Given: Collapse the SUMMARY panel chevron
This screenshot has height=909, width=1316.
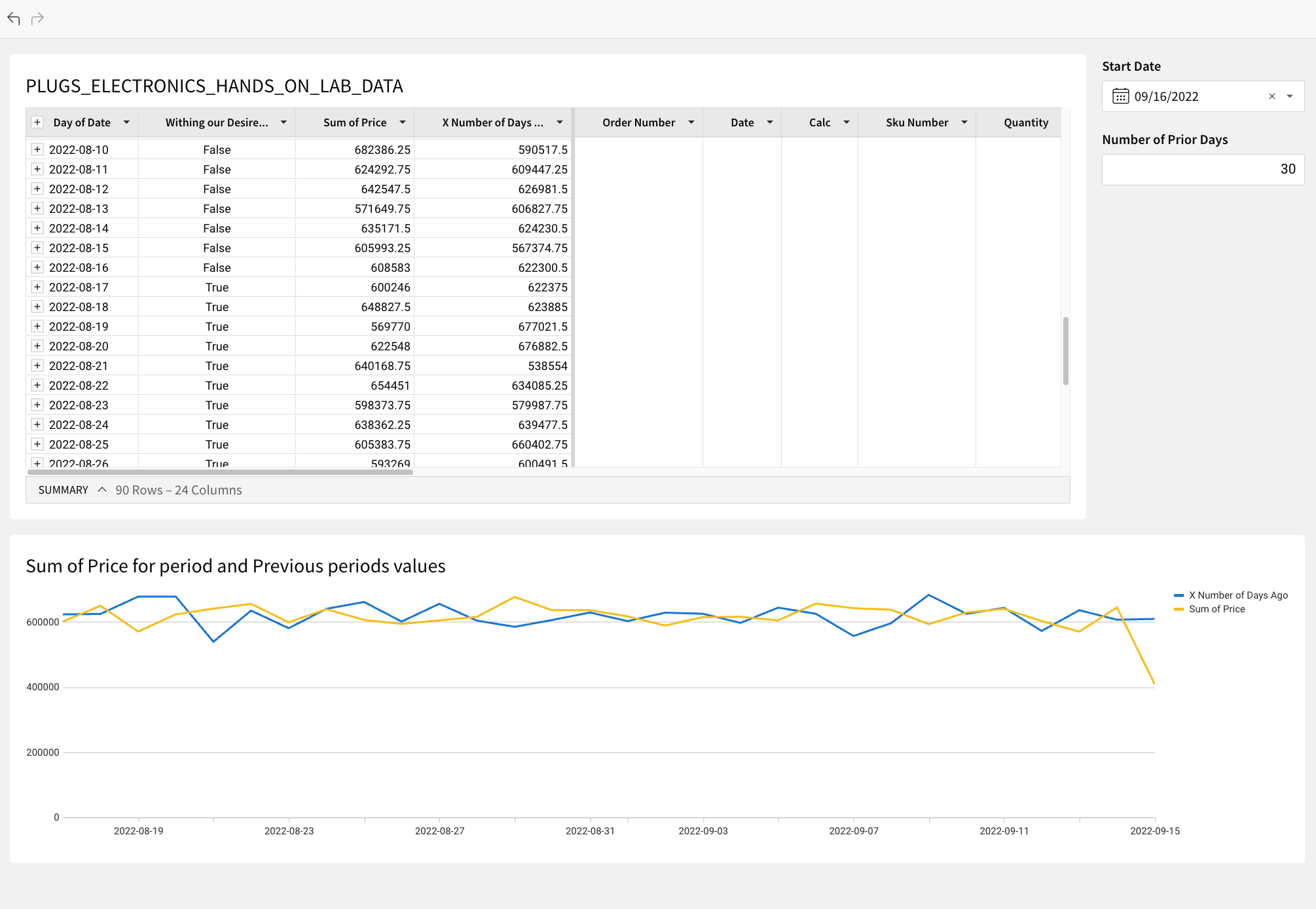Looking at the screenshot, I should pos(102,489).
